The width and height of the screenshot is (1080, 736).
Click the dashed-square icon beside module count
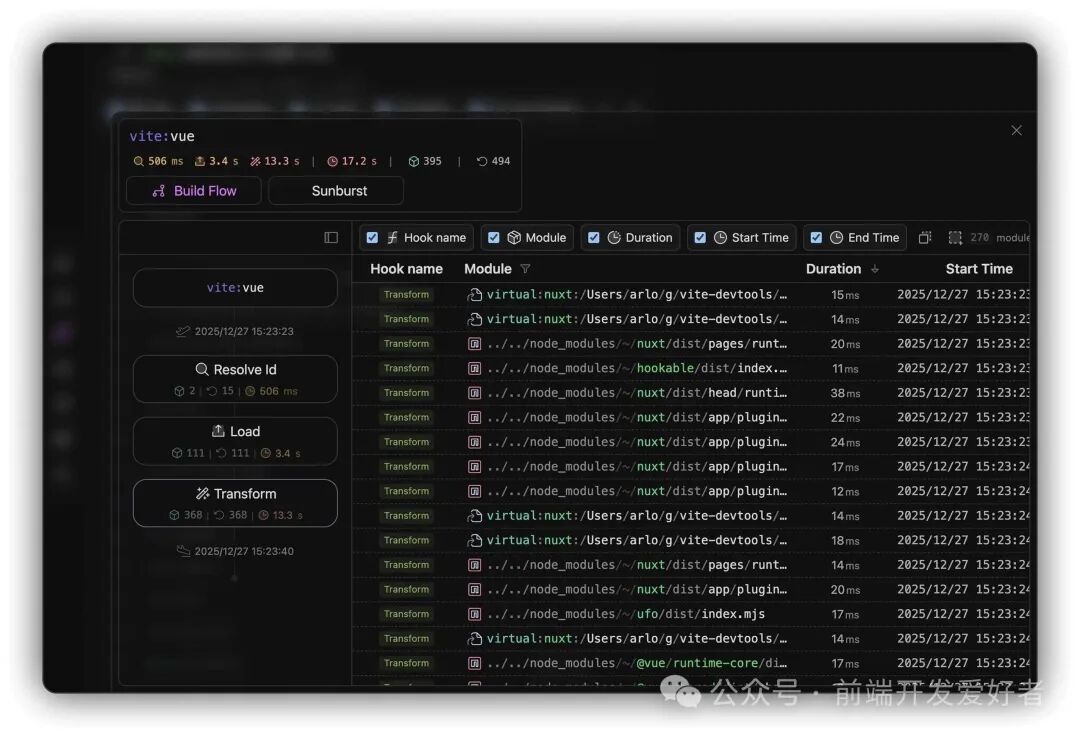click(x=955, y=237)
